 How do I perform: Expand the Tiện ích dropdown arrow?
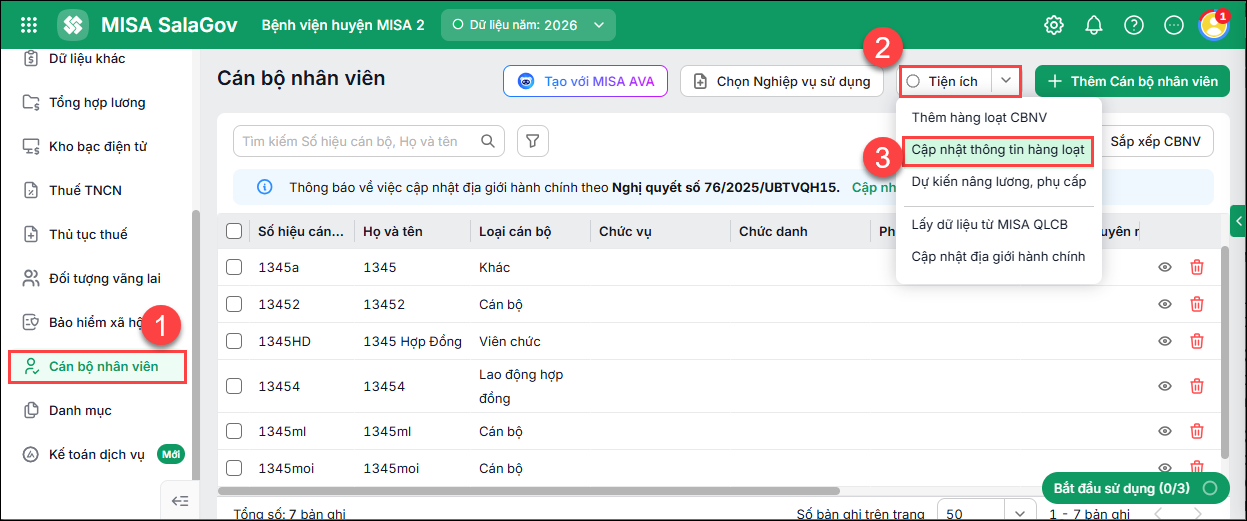[x=1006, y=81]
